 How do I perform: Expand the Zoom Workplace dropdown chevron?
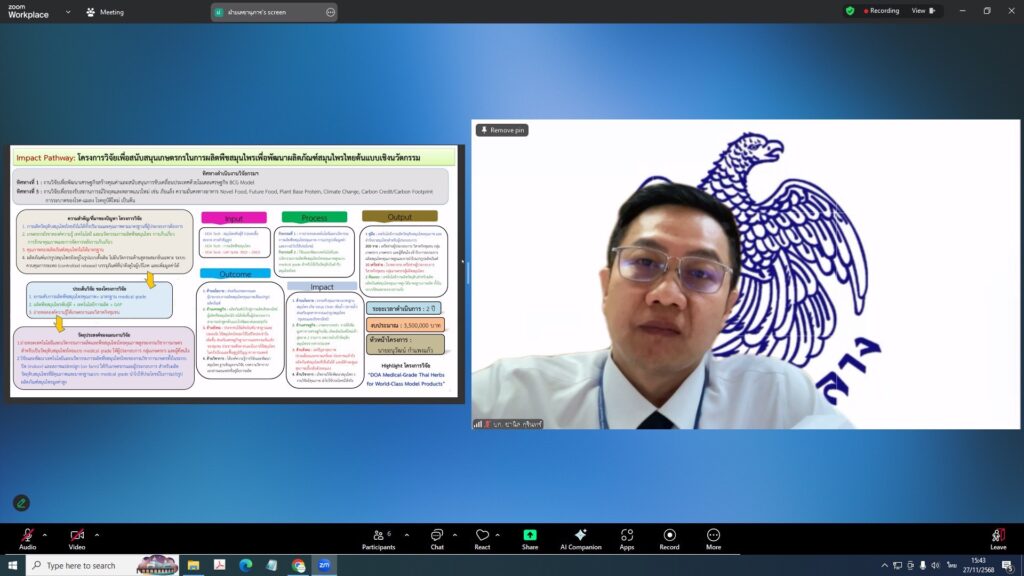pos(68,12)
